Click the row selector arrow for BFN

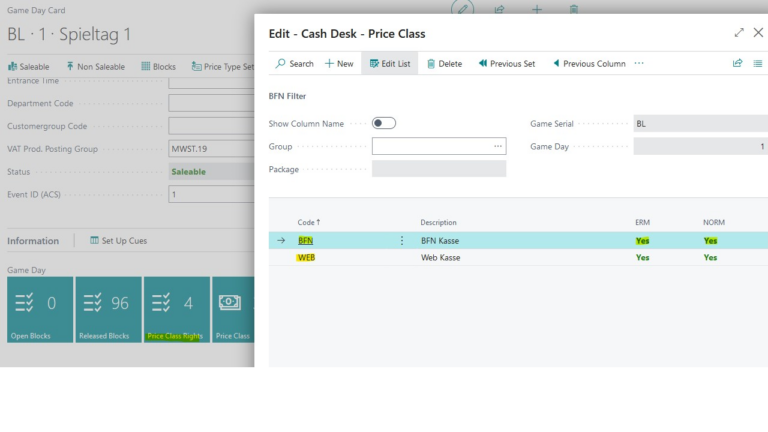tap(281, 240)
